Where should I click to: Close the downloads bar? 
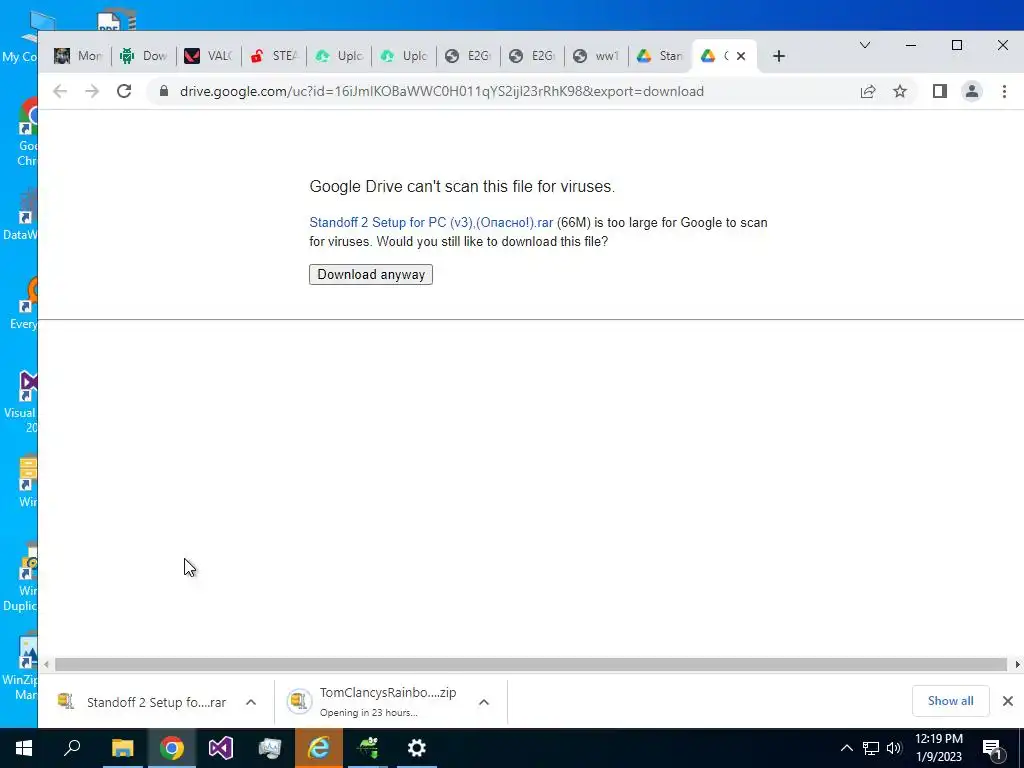(1008, 701)
